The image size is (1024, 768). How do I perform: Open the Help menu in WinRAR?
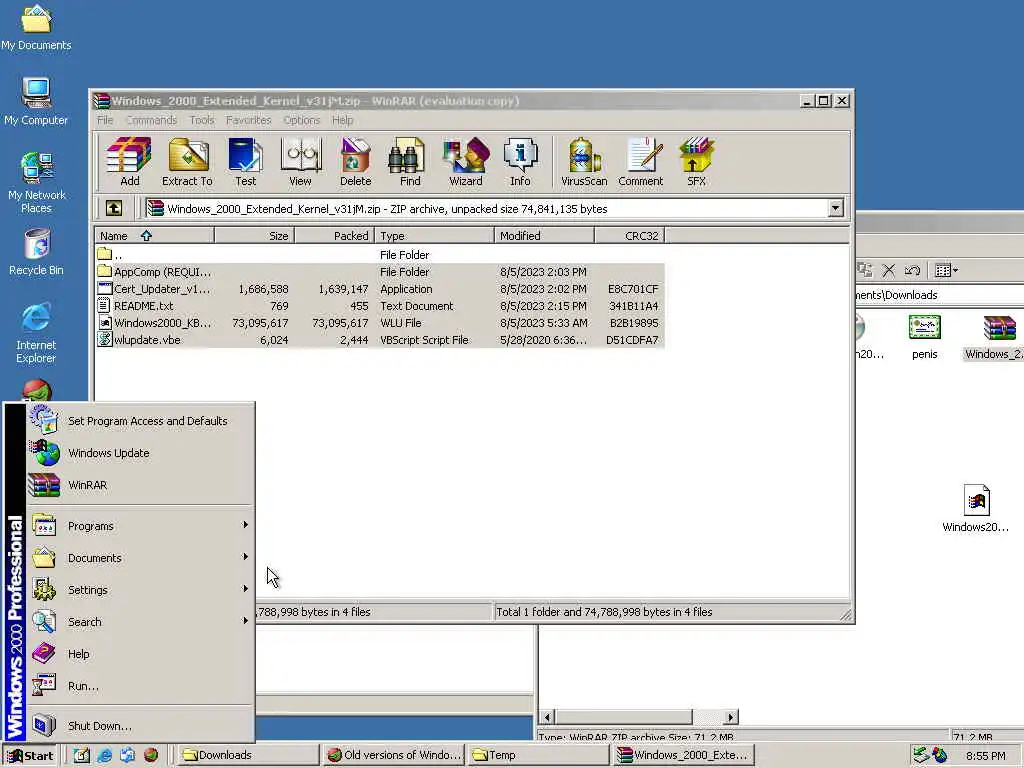(342, 120)
